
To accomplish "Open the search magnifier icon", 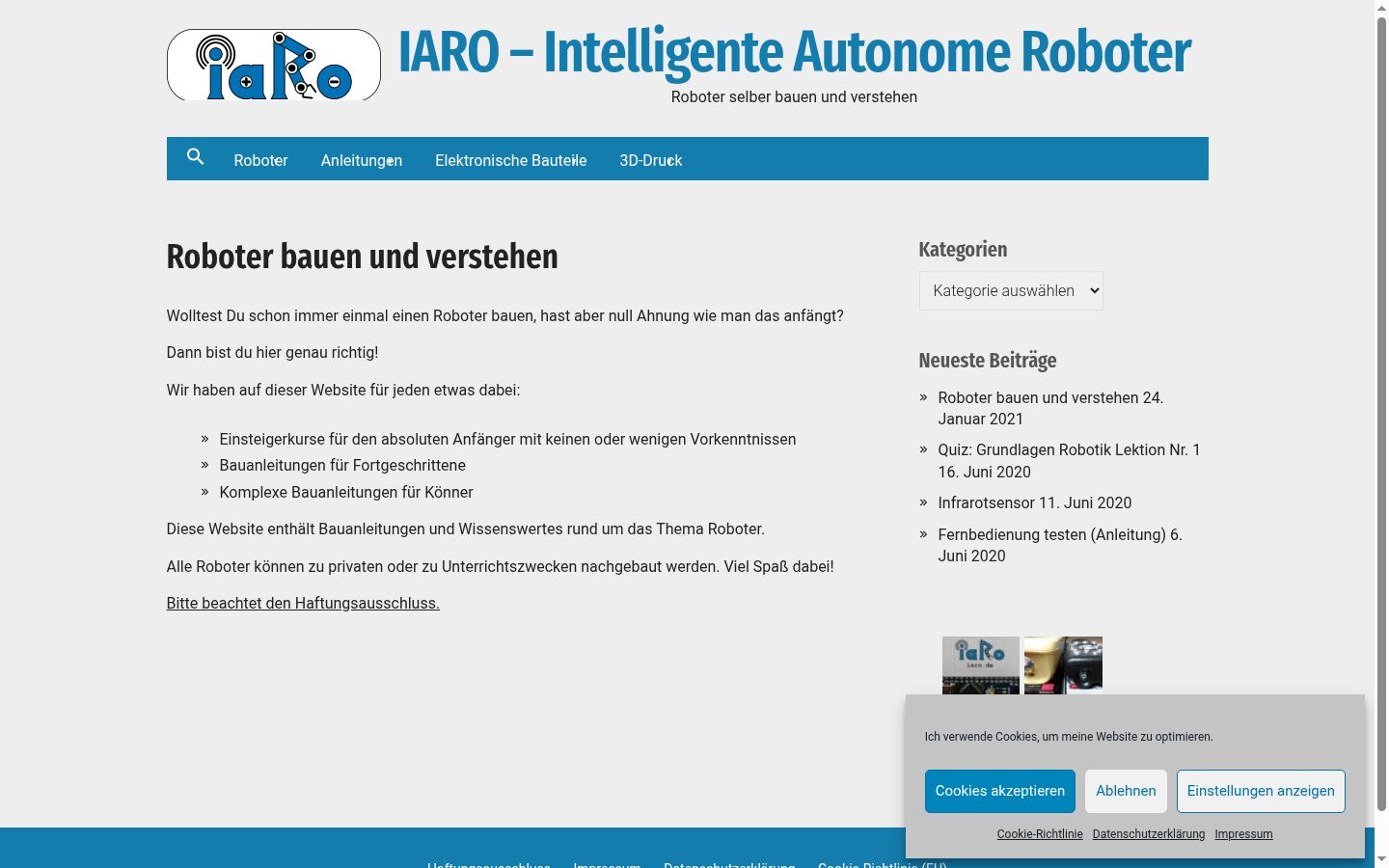I will pyautogui.click(x=195, y=156).
